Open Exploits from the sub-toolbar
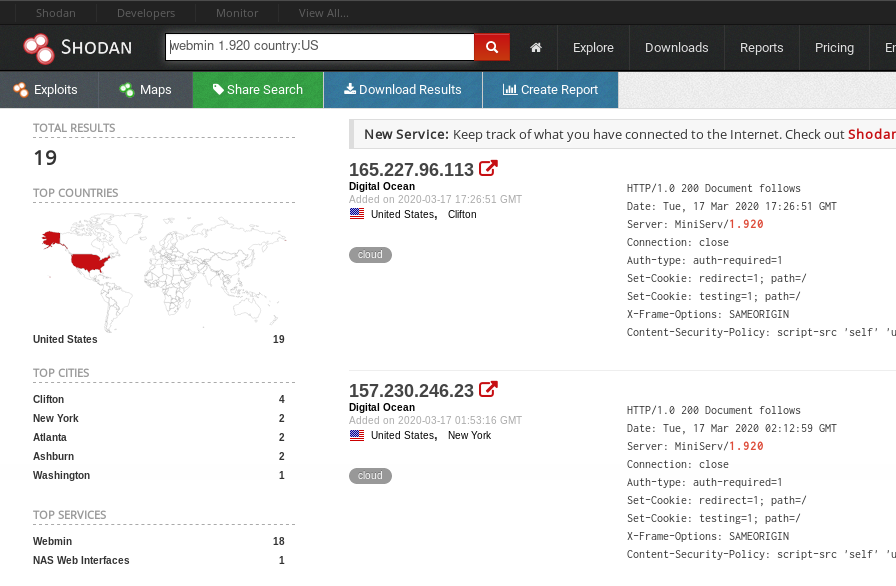The height and width of the screenshot is (586, 896). pos(46,90)
